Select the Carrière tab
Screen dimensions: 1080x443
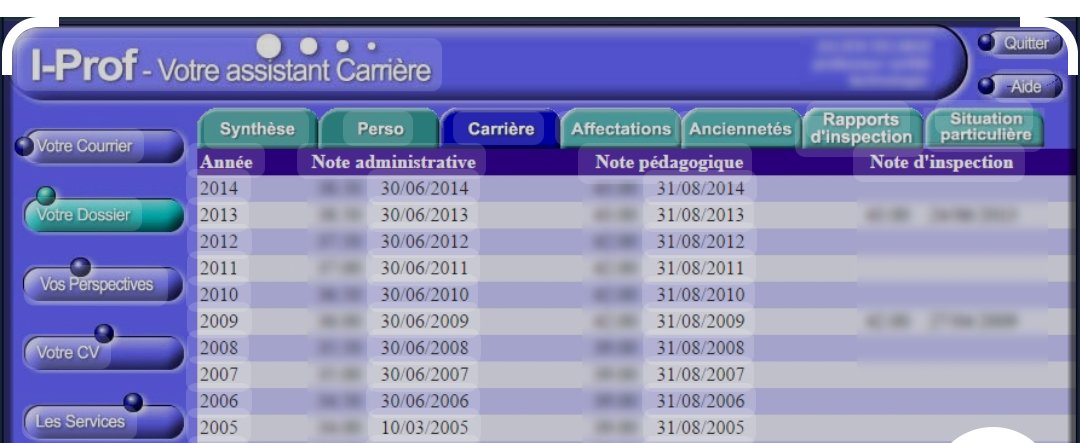[501, 129]
